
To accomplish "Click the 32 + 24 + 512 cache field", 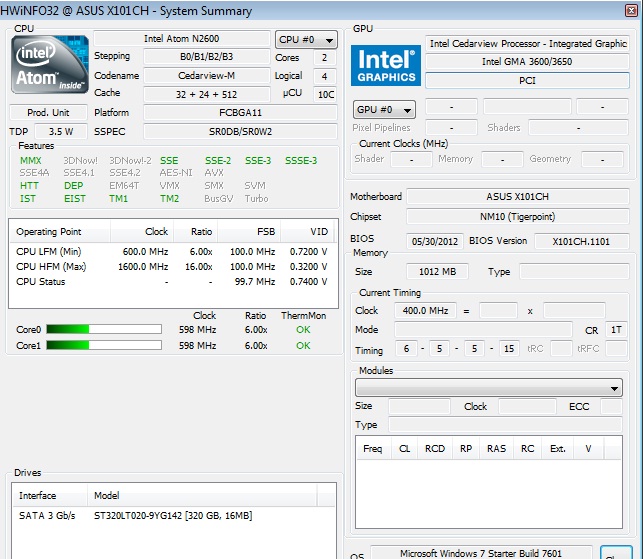I will tap(207, 94).
